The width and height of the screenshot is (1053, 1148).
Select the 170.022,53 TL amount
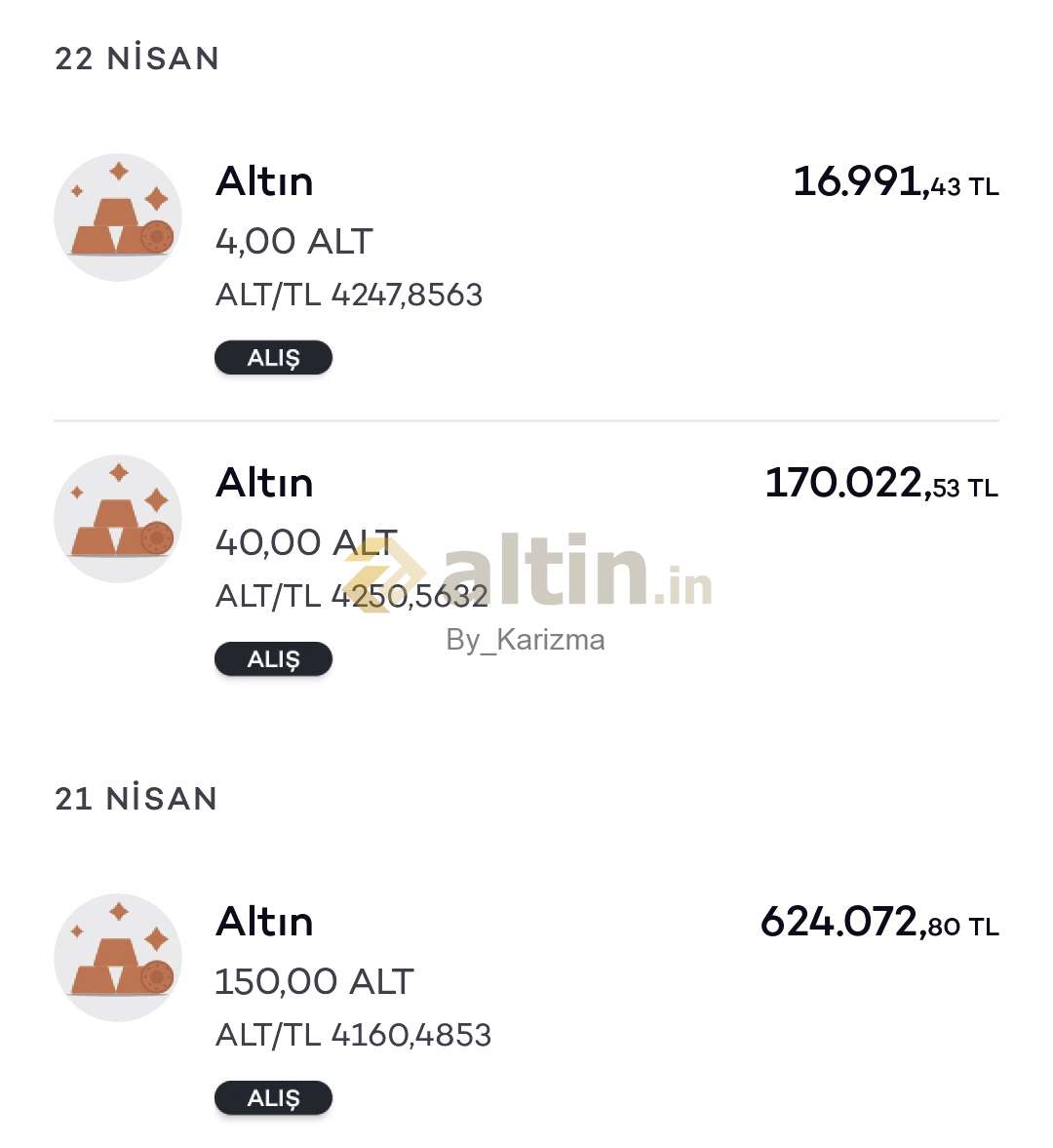[x=881, y=484]
